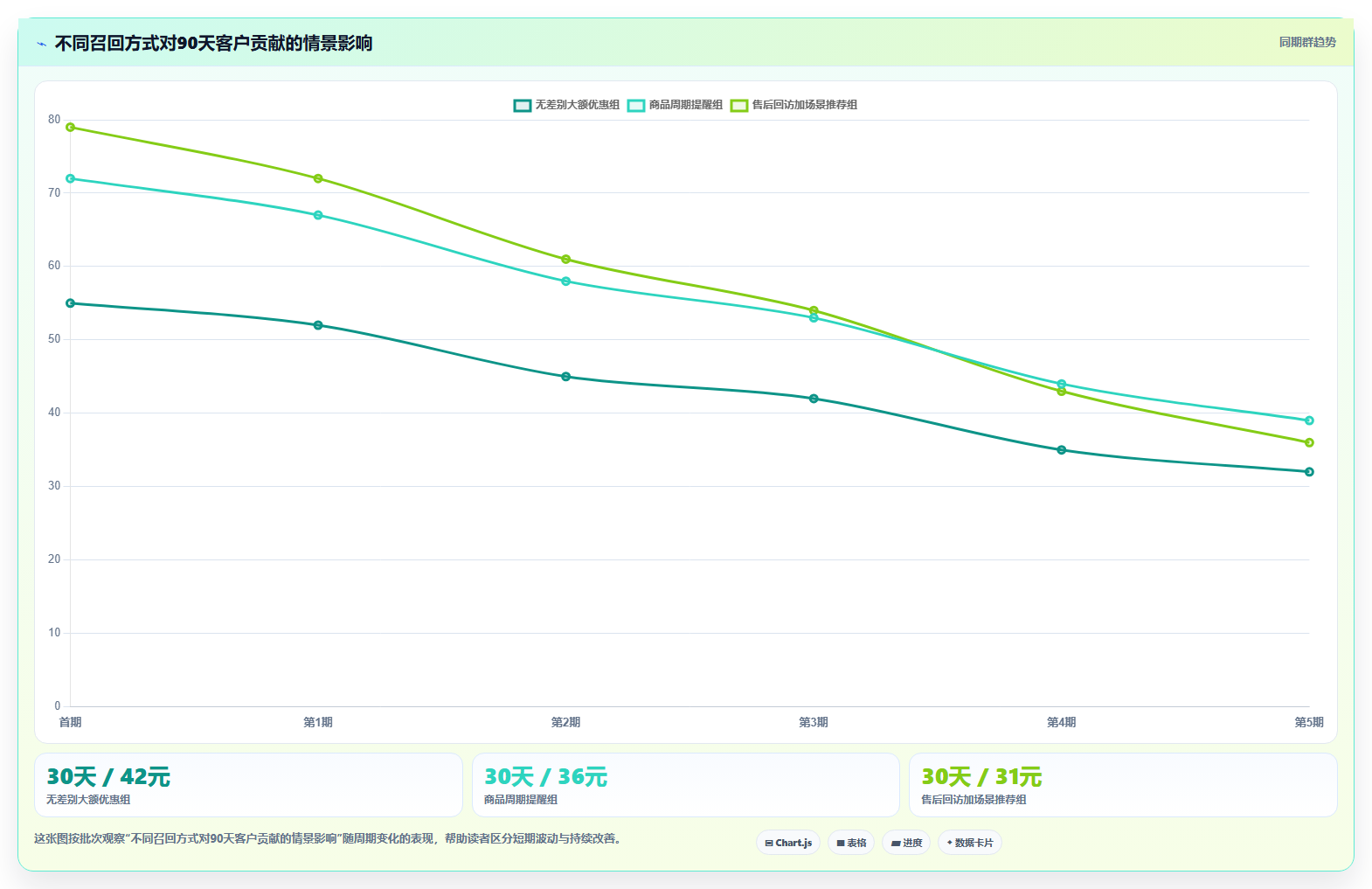
Task: Click the footer description starting 这张图按批次观察
Action: pos(328,838)
